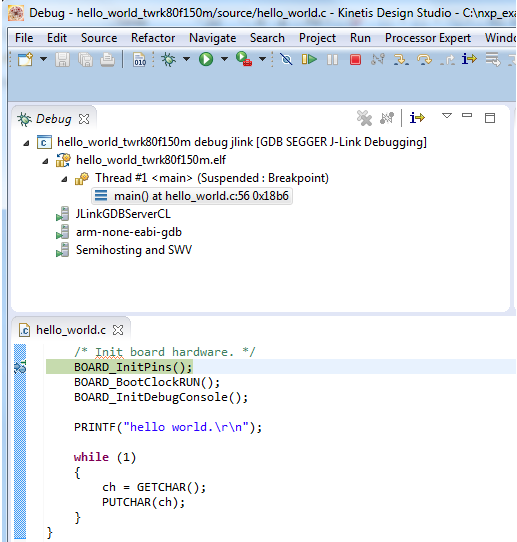The width and height of the screenshot is (517, 542).
Task: Click the Resume green play-bar icon
Action: (309, 59)
